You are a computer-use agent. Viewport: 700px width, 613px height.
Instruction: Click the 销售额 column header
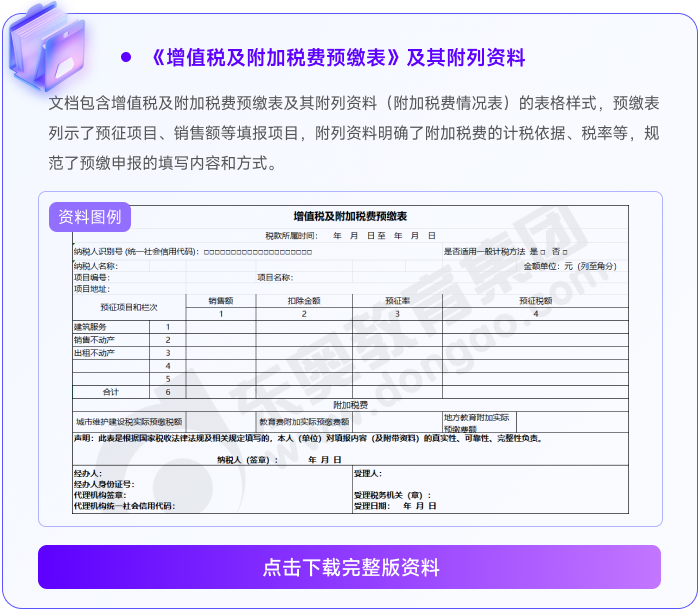221,300
